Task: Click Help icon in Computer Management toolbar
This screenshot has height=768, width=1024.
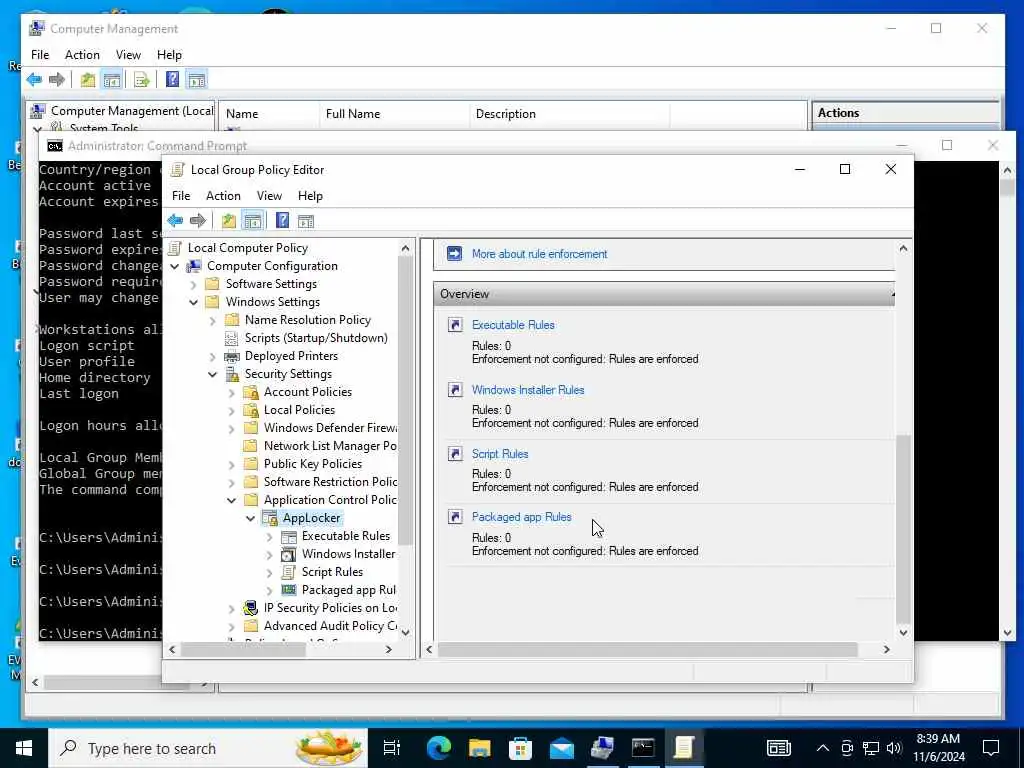Action: coord(172,80)
